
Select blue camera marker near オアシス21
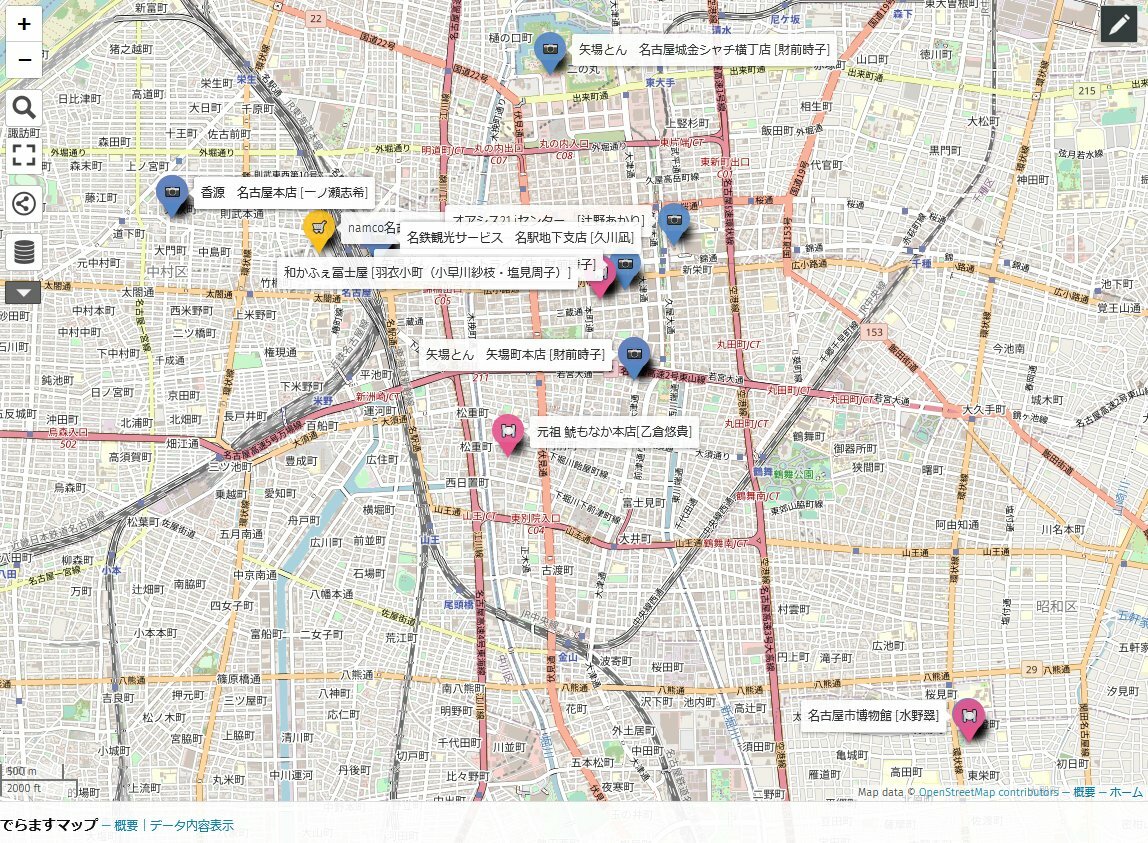tap(674, 223)
